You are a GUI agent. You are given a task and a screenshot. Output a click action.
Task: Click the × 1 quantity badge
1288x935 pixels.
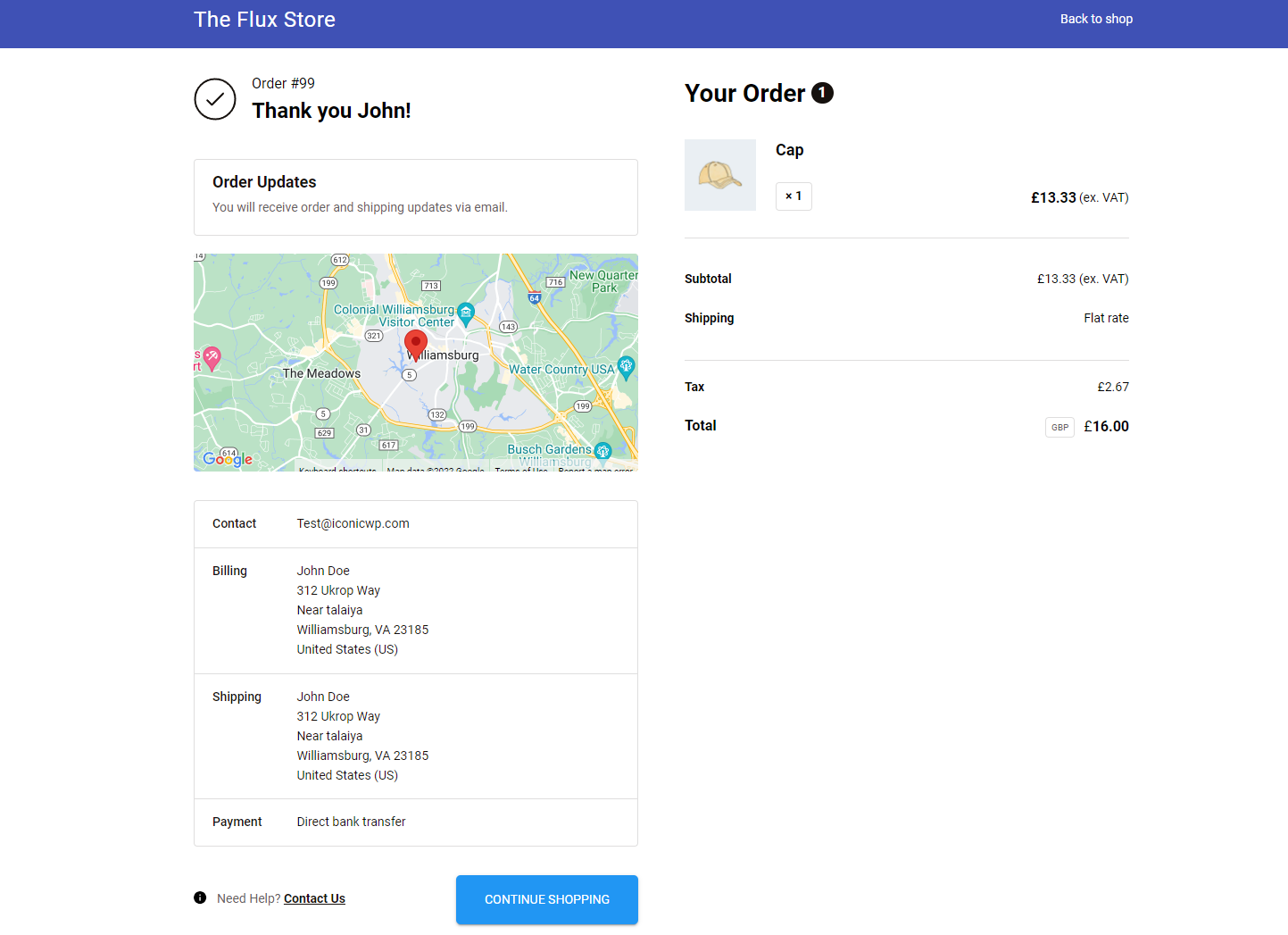click(x=794, y=196)
